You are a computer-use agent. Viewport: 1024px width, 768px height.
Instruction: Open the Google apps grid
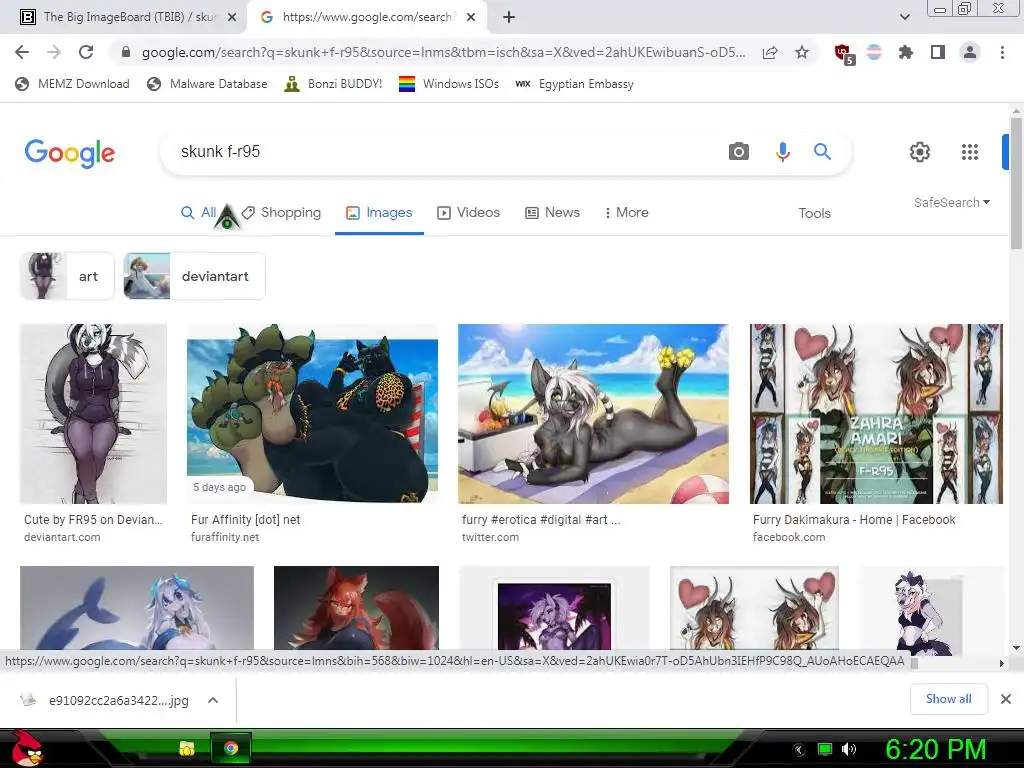pyautogui.click(x=970, y=152)
